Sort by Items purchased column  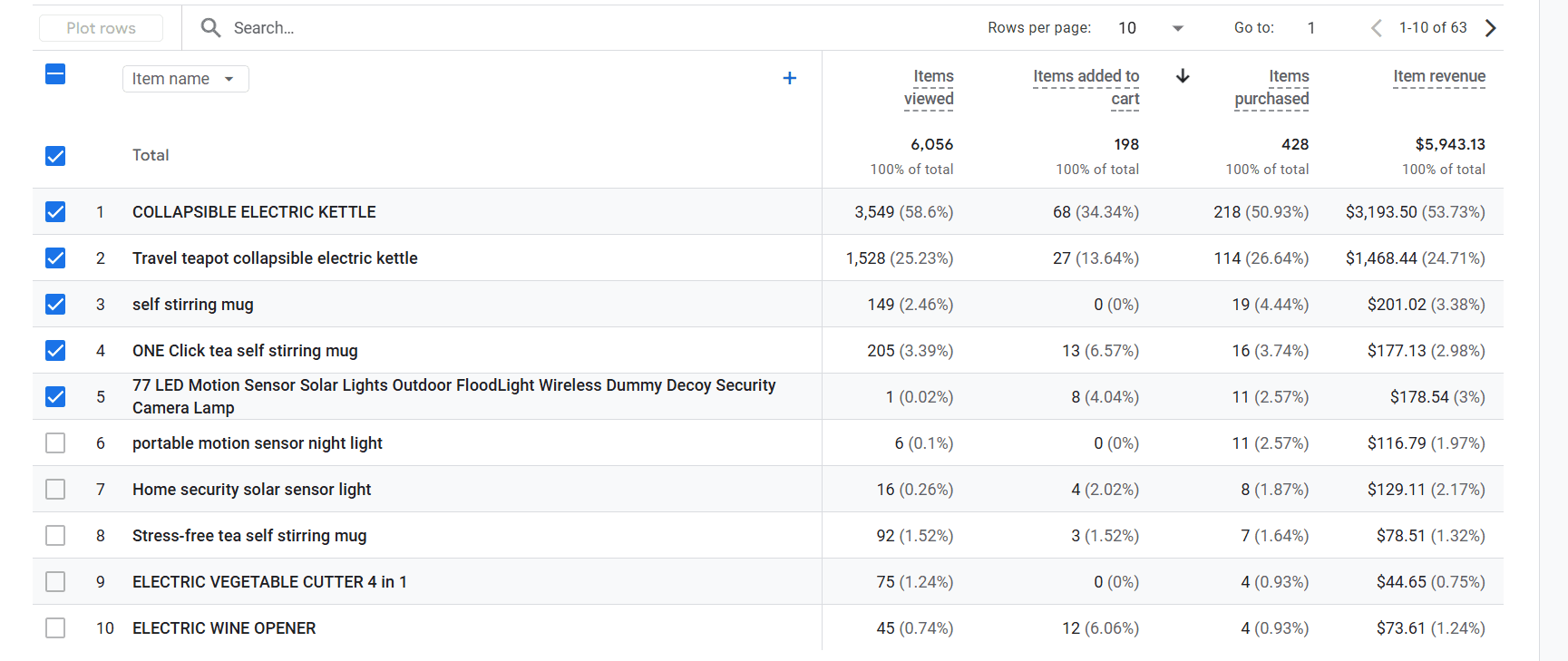point(1271,88)
